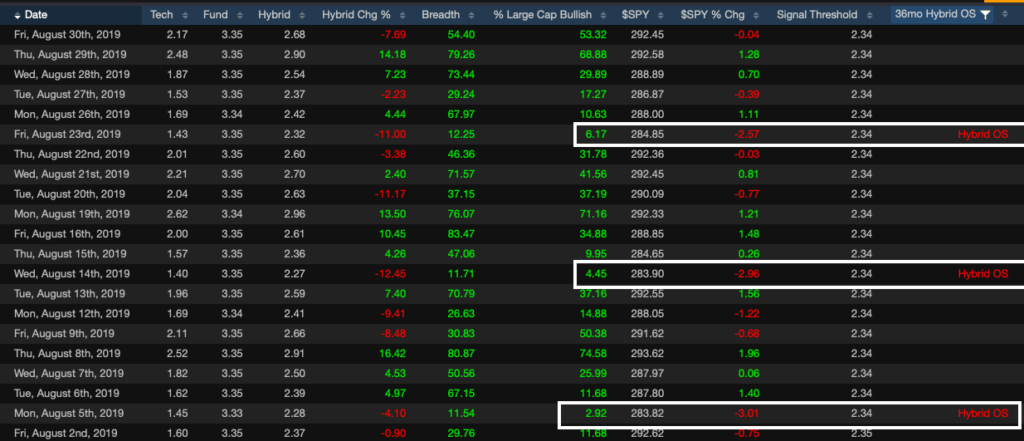This screenshot has height=441, width=1024.
Task: Click the Breadth column sort arrows
Action: [x=473, y=14]
